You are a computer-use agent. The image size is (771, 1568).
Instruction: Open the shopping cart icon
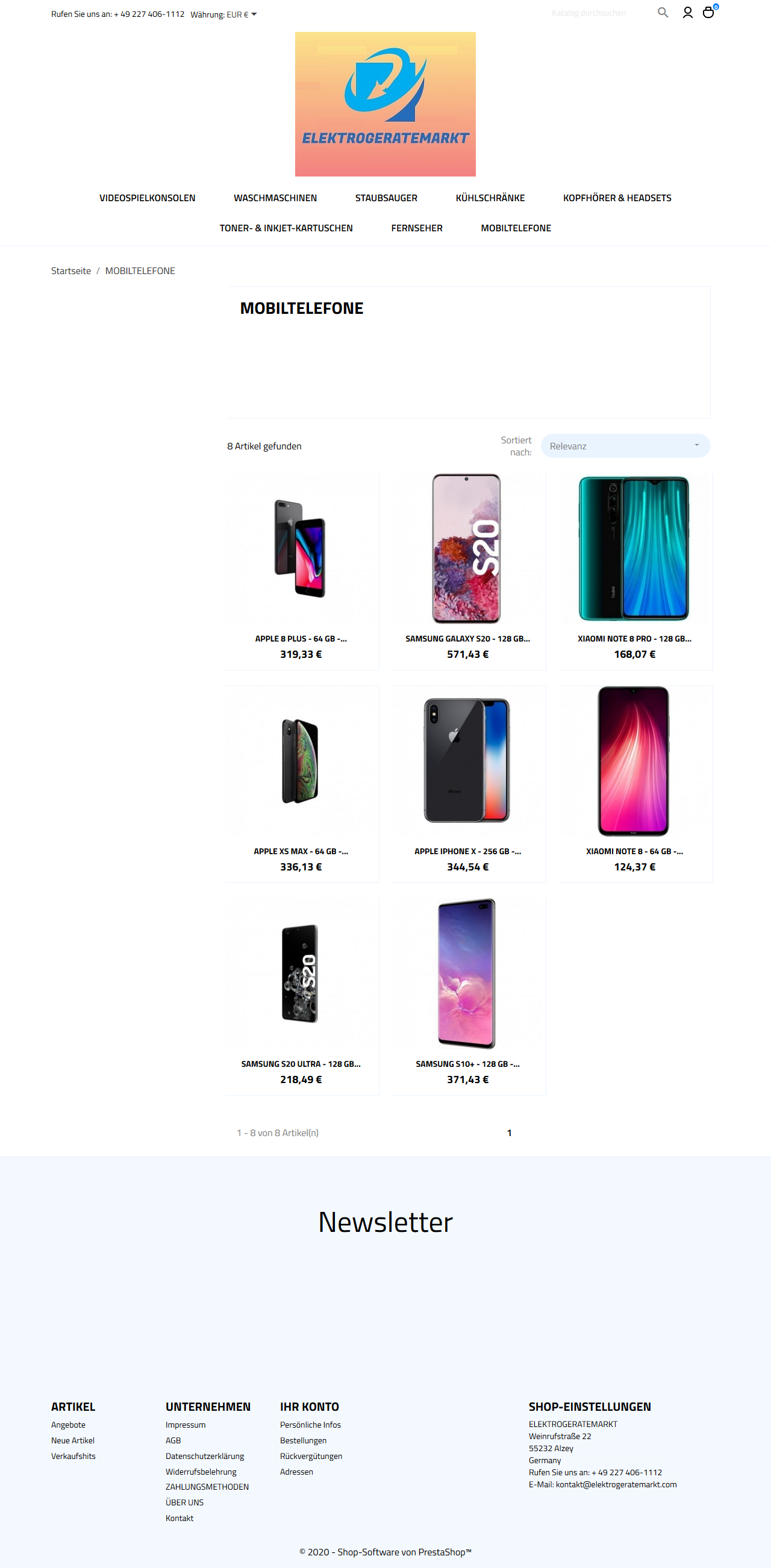click(x=708, y=12)
